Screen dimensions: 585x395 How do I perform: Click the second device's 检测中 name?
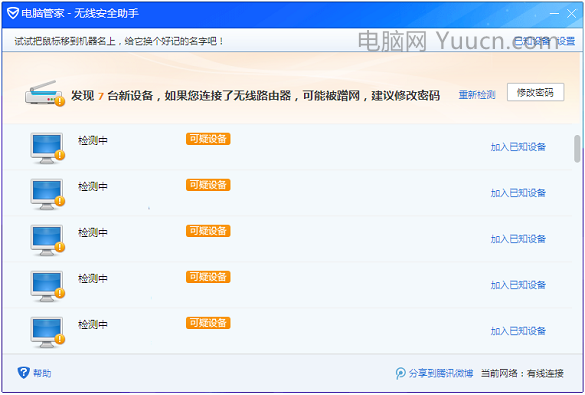click(93, 186)
